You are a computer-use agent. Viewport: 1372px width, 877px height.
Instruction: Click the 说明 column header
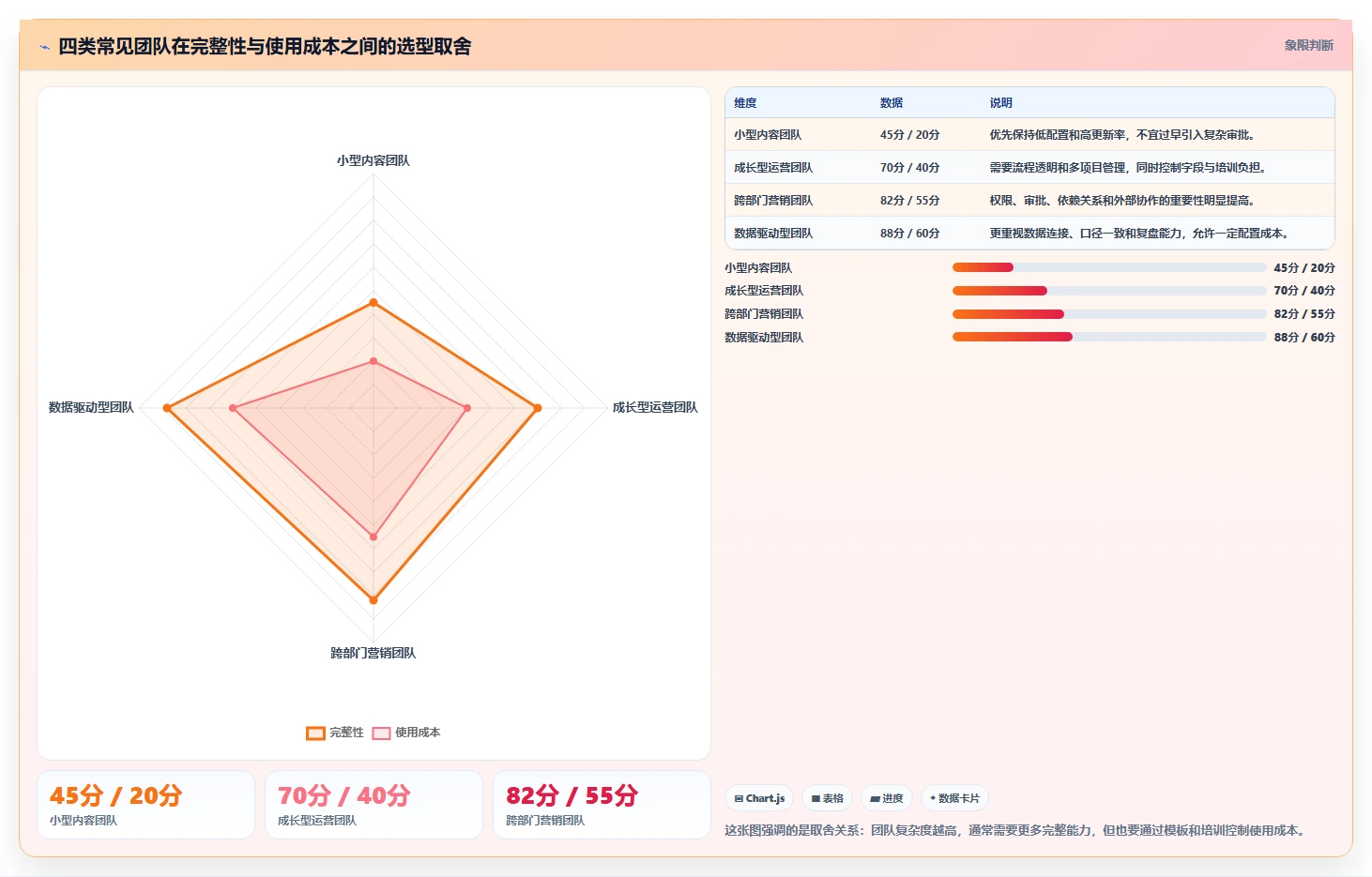pyautogui.click(x=1000, y=103)
